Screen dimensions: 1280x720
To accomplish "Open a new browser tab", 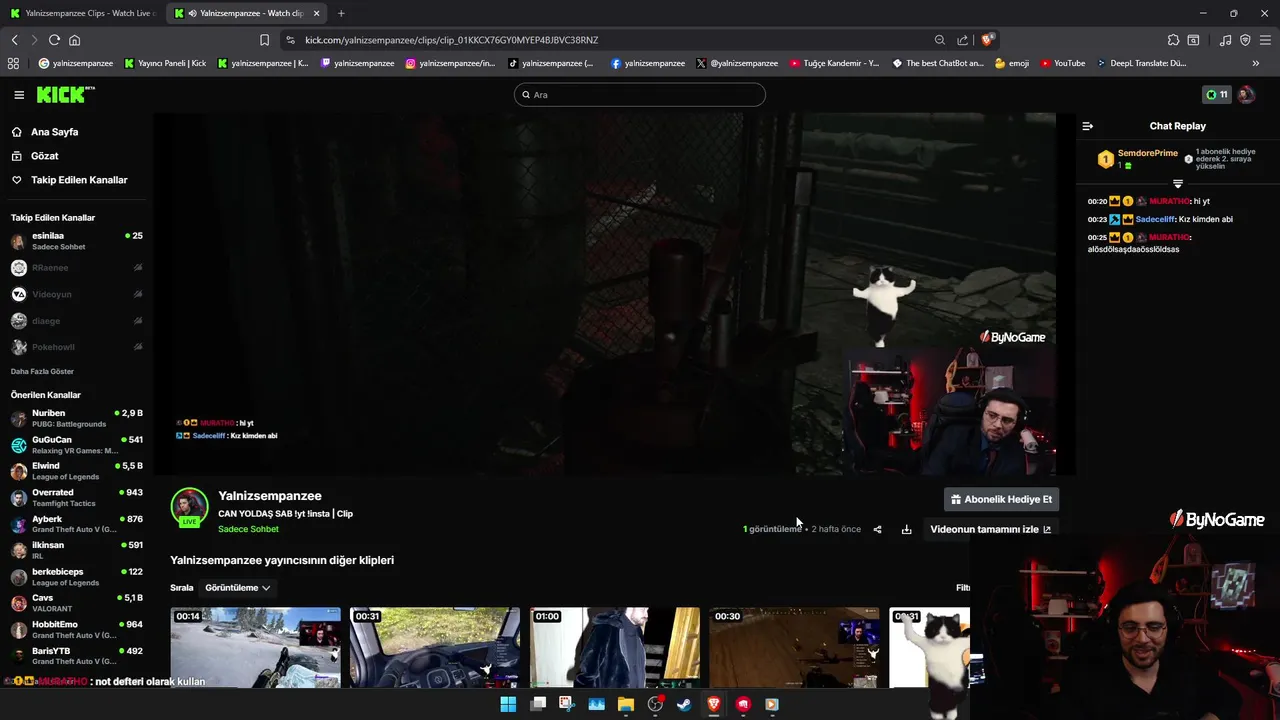I will [341, 13].
